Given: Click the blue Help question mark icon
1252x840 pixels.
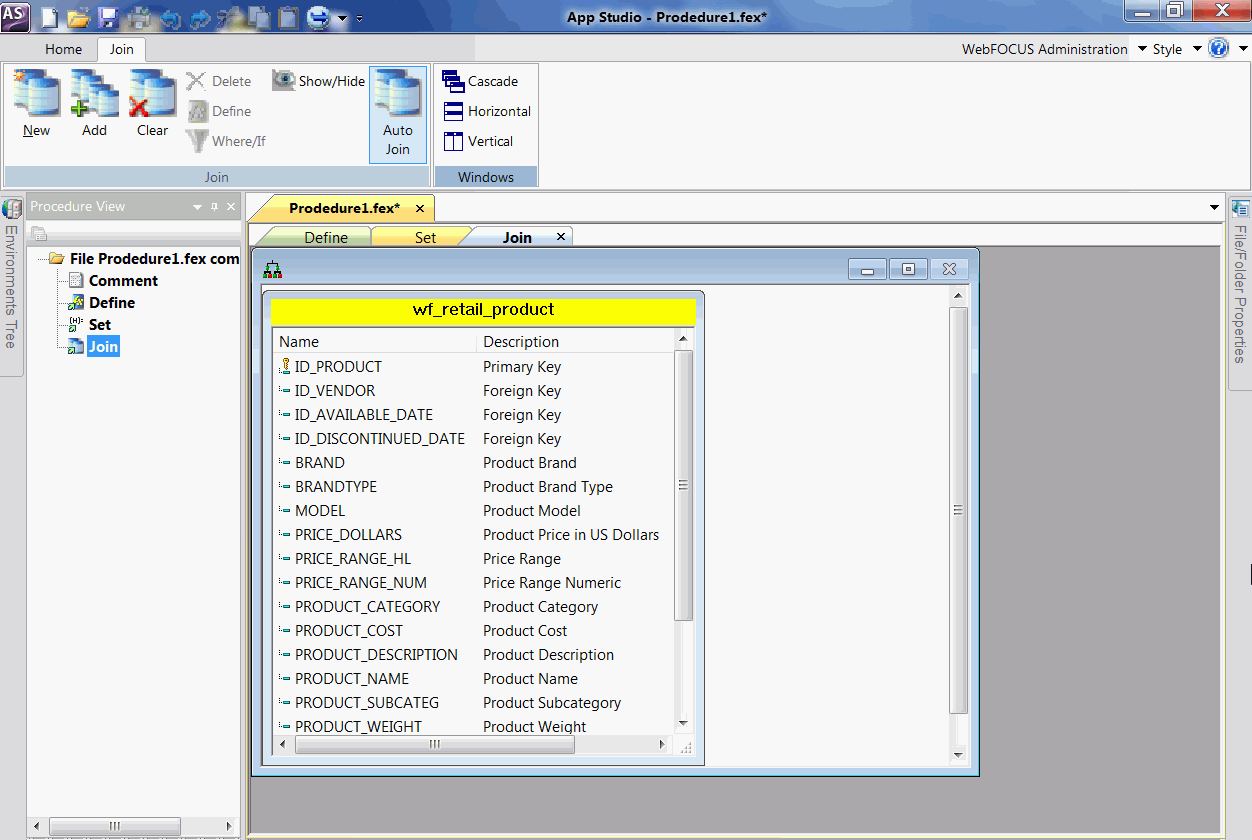Looking at the screenshot, I should point(1218,48).
